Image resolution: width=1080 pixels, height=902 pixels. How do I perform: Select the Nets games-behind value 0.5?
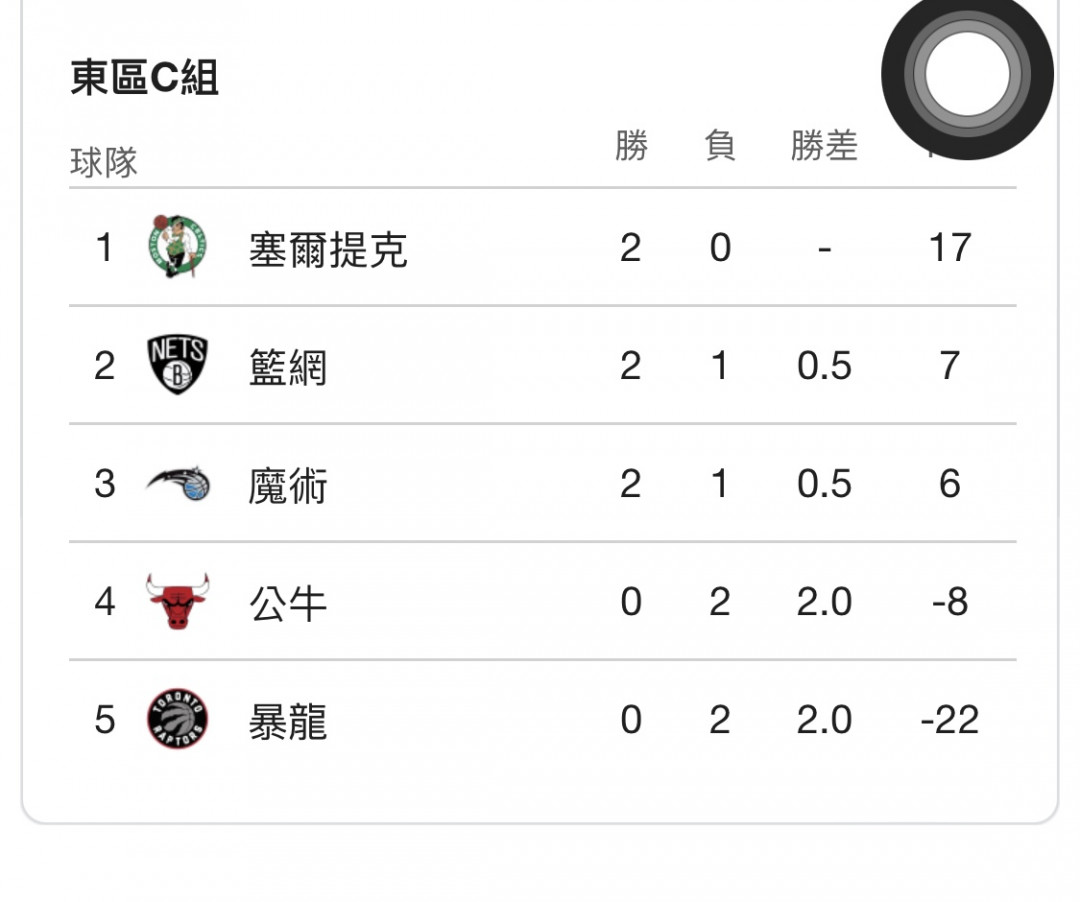(824, 366)
